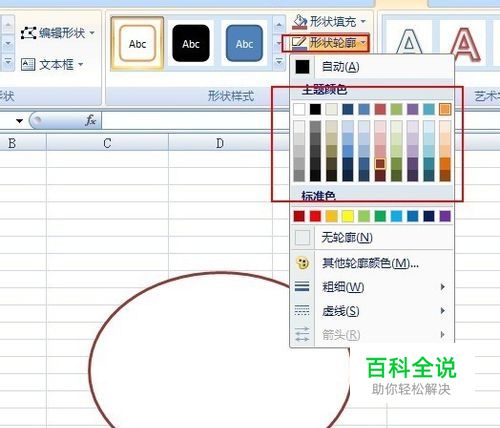Click the Shape Fill paint bucket icon

coord(299,22)
